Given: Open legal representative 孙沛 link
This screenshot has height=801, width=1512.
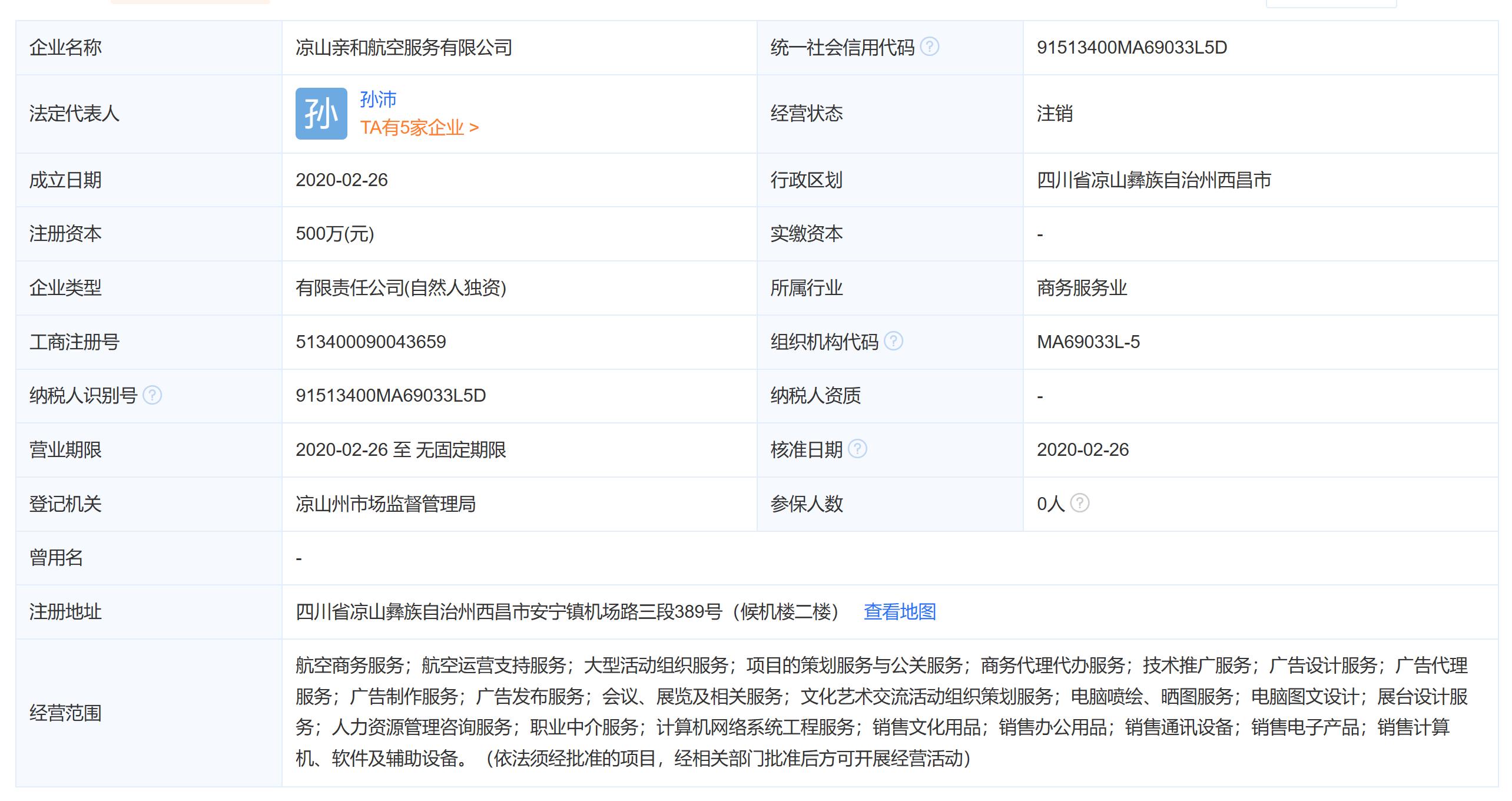Looking at the screenshot, I should point(378,100).
